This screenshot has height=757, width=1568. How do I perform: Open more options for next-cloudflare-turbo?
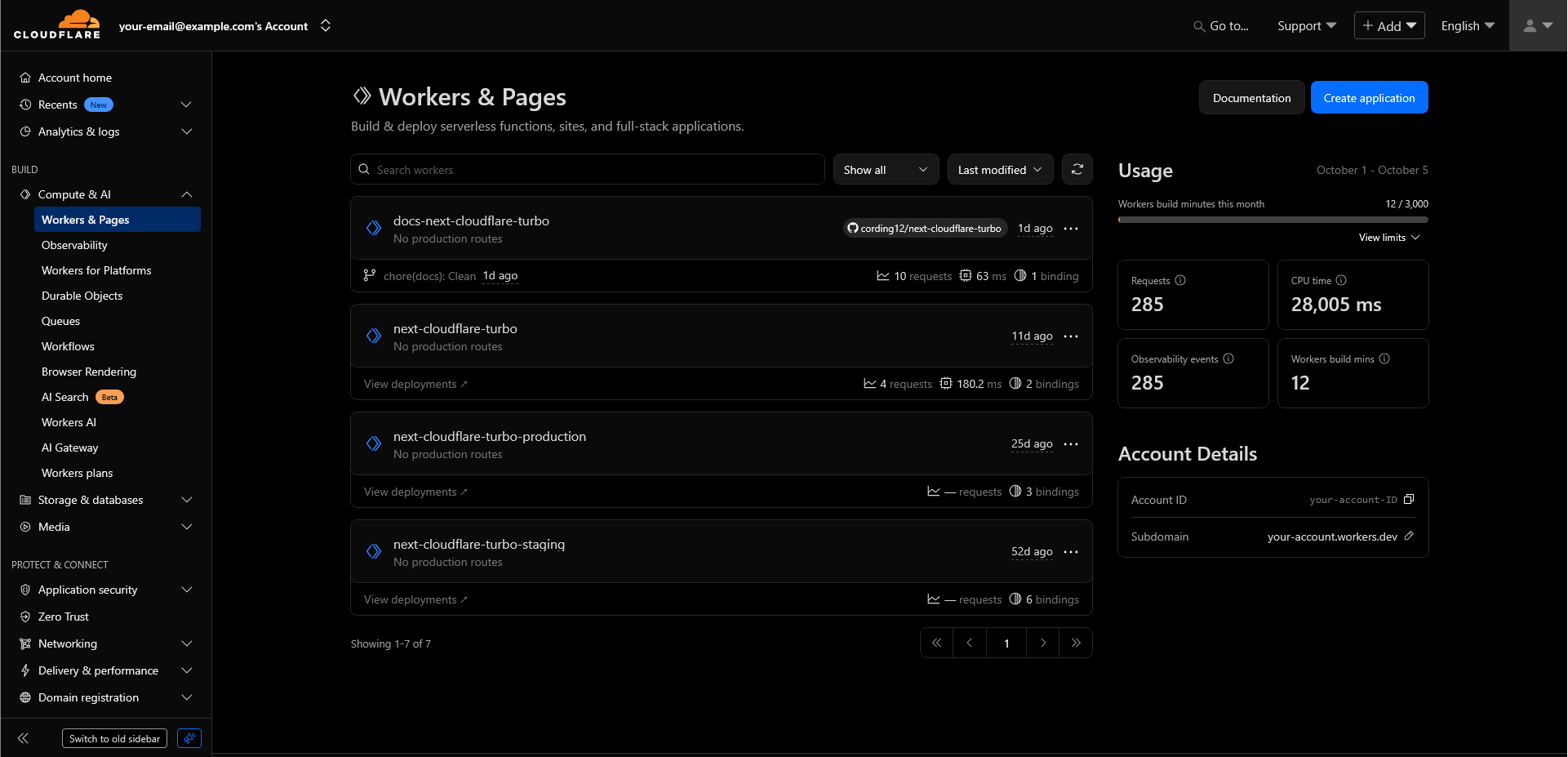[1071, 336]
